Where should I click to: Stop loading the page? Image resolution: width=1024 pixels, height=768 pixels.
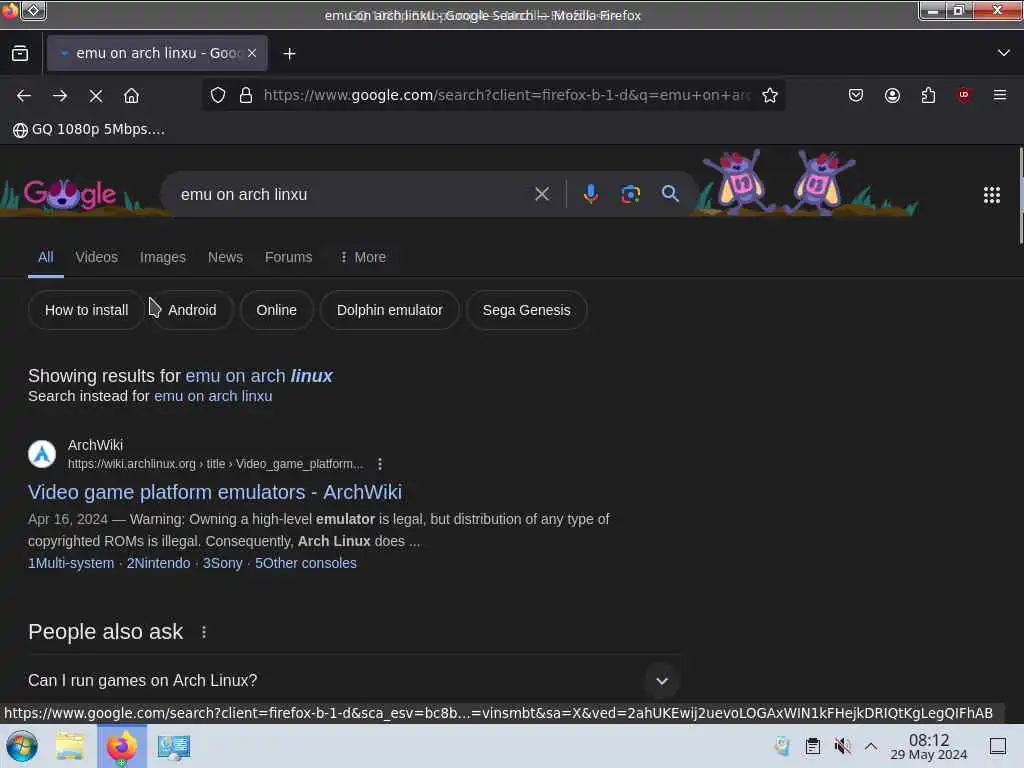point(96,96)
